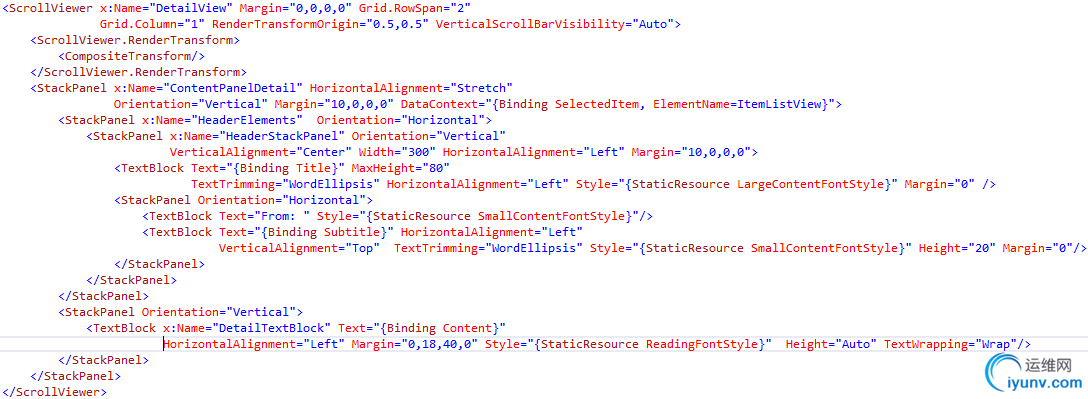The width and height of the screenshot is (1088, 399).
Task: Click the VerticalAlignment="Top" attribute
Action: coord(299,248)
